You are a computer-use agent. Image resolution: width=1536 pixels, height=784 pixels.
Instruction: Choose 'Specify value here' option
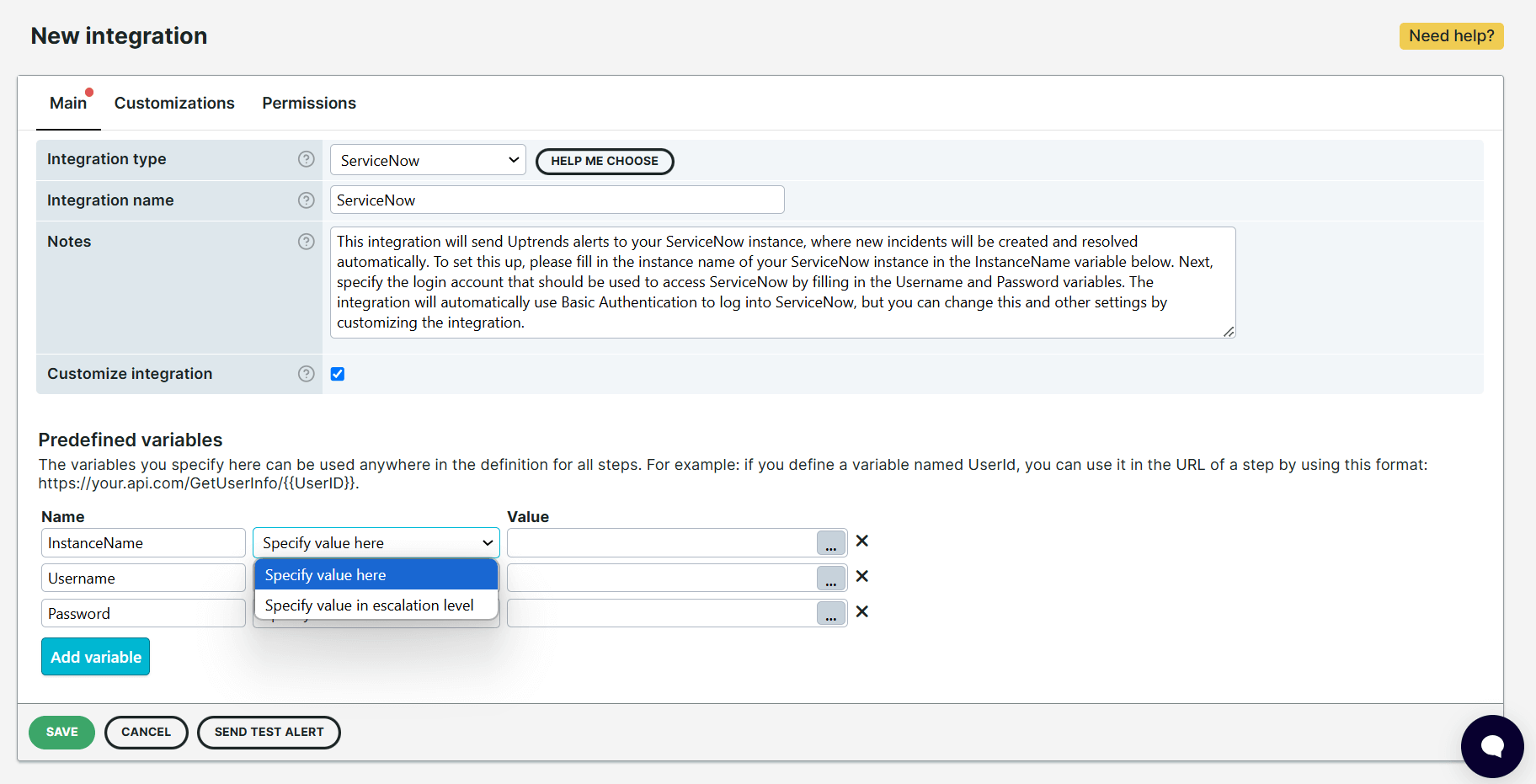tap(376, 575)
